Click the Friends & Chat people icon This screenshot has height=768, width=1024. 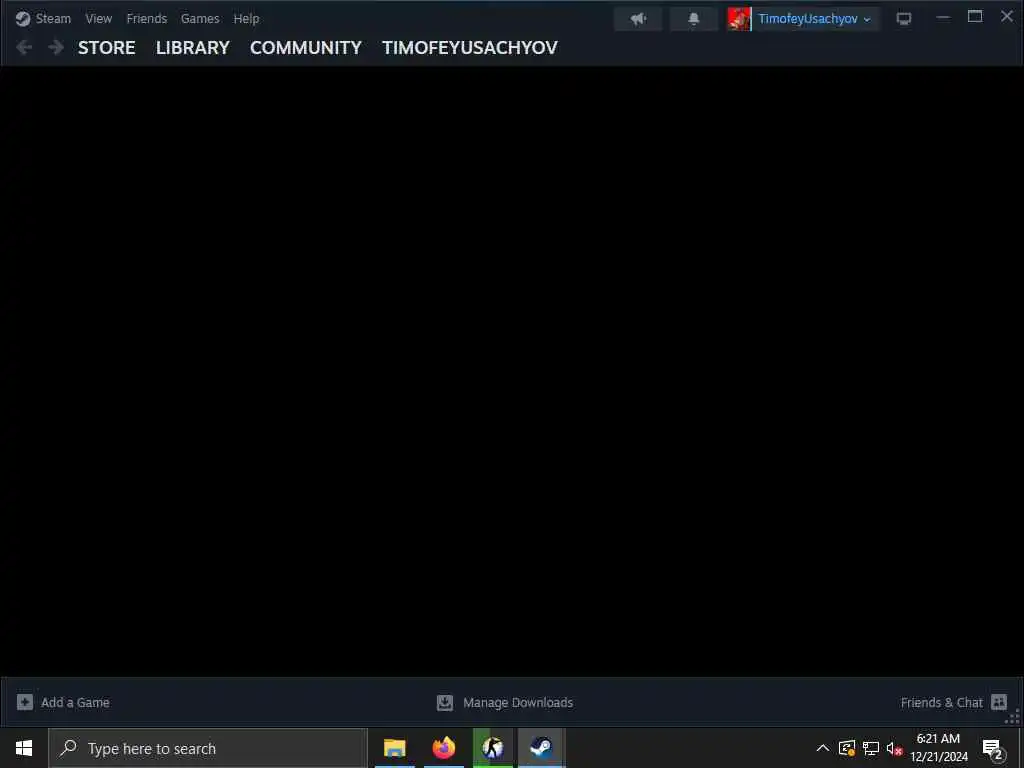[x=999, y=702]
